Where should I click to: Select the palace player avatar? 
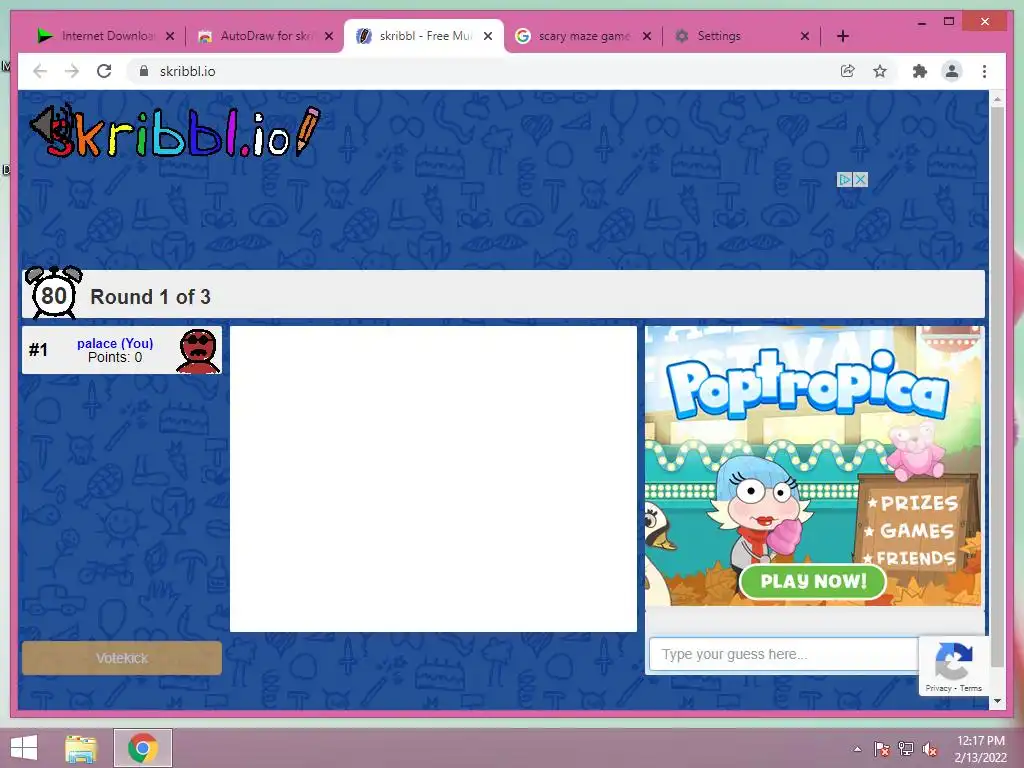[198, 351]
